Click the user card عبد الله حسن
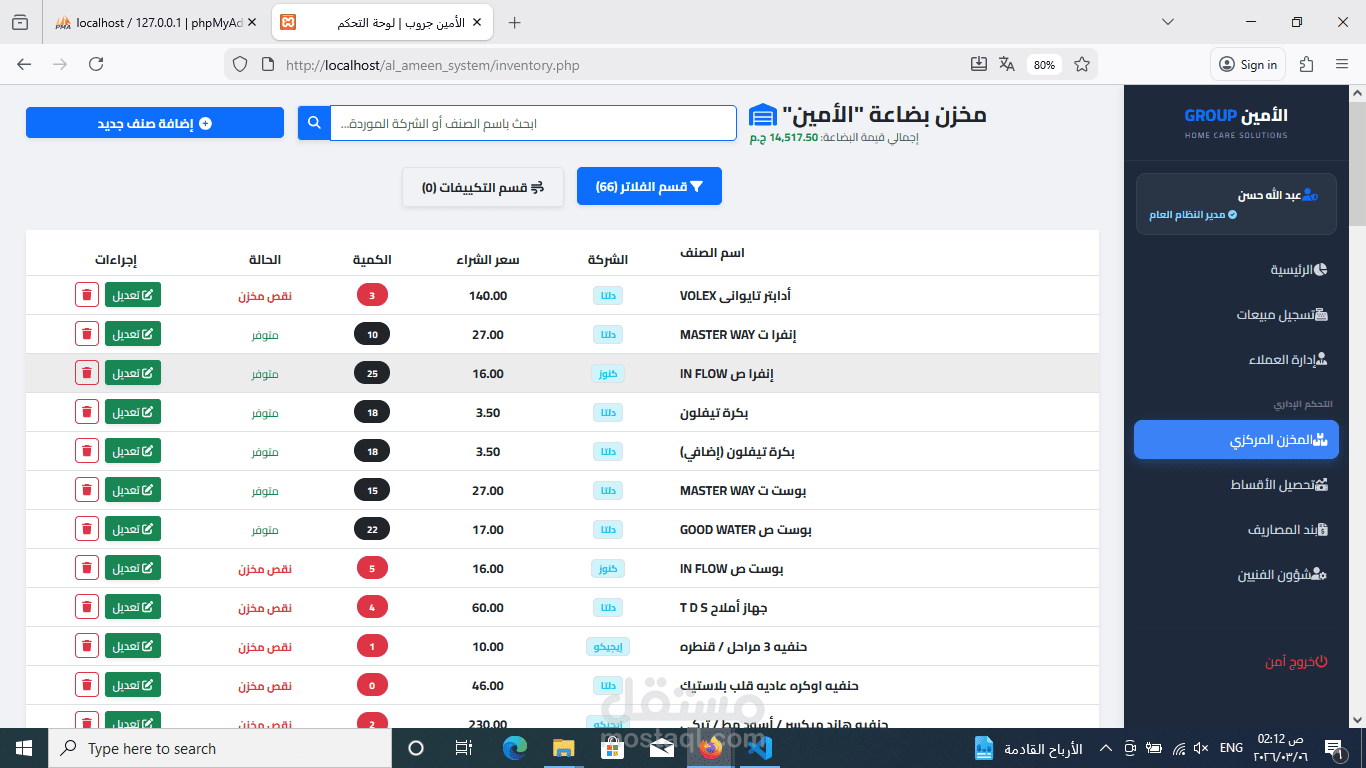 (1236, 204)
